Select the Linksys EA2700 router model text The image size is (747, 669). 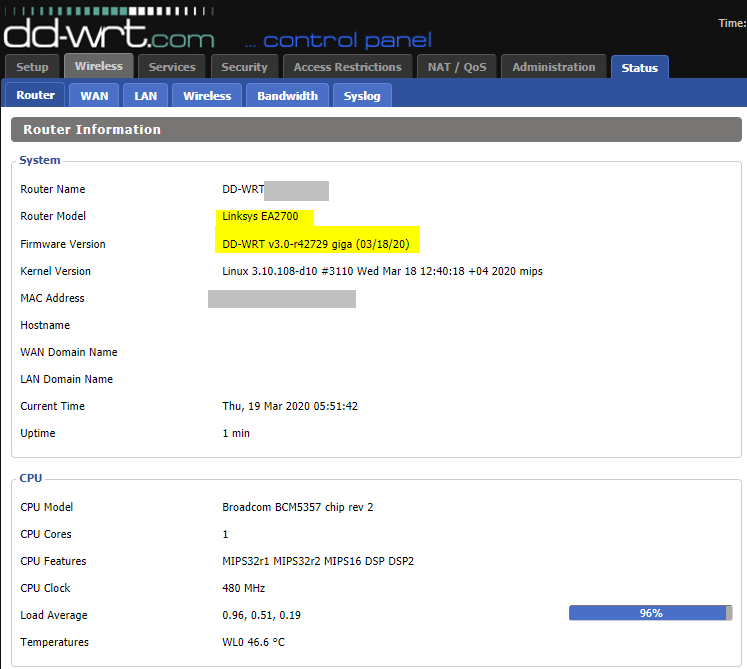click(x=260, y=216)
